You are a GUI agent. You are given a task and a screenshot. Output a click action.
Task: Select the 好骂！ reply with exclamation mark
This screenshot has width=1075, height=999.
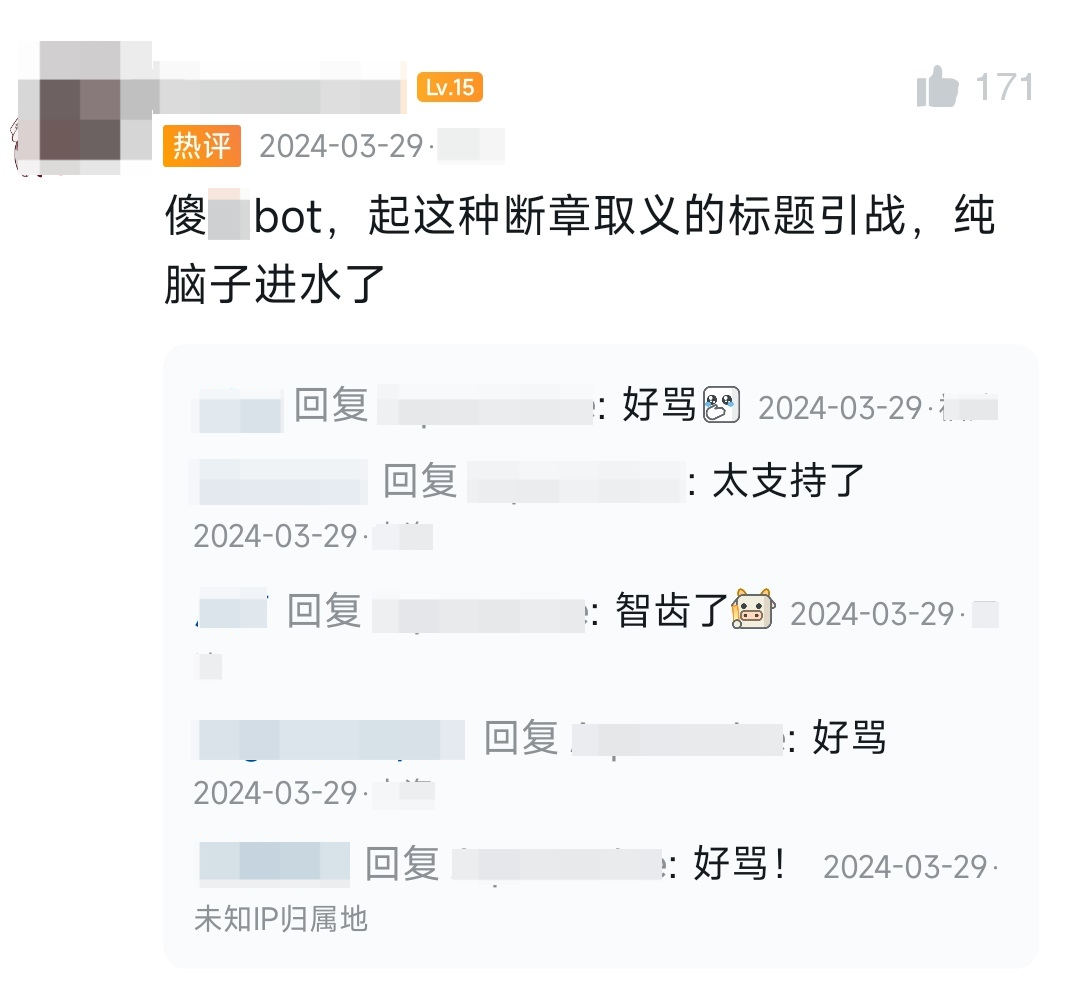tap(740, 863)
